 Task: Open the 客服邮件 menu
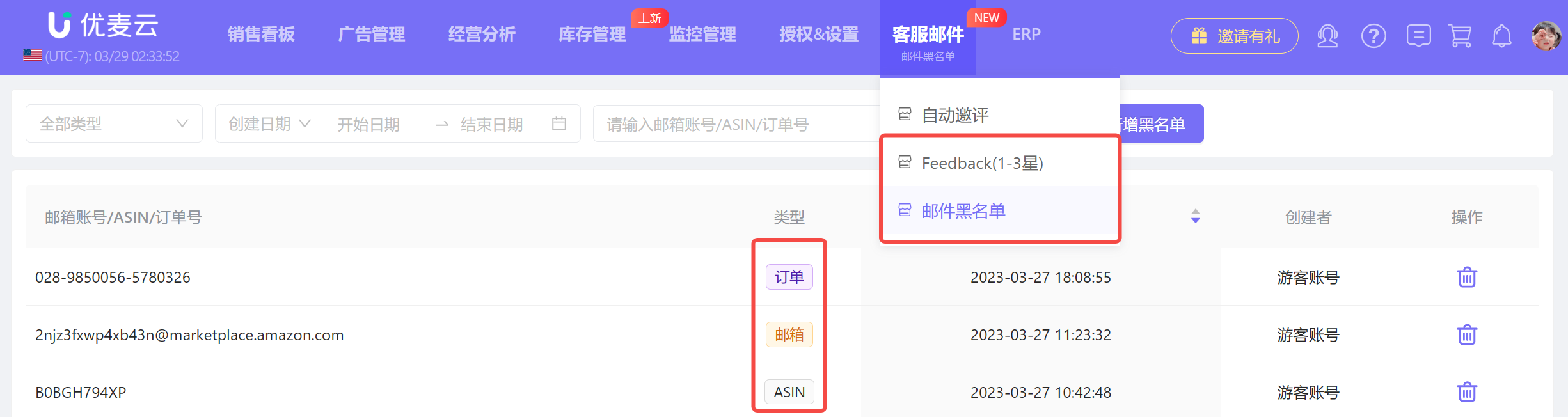[928, 35]
